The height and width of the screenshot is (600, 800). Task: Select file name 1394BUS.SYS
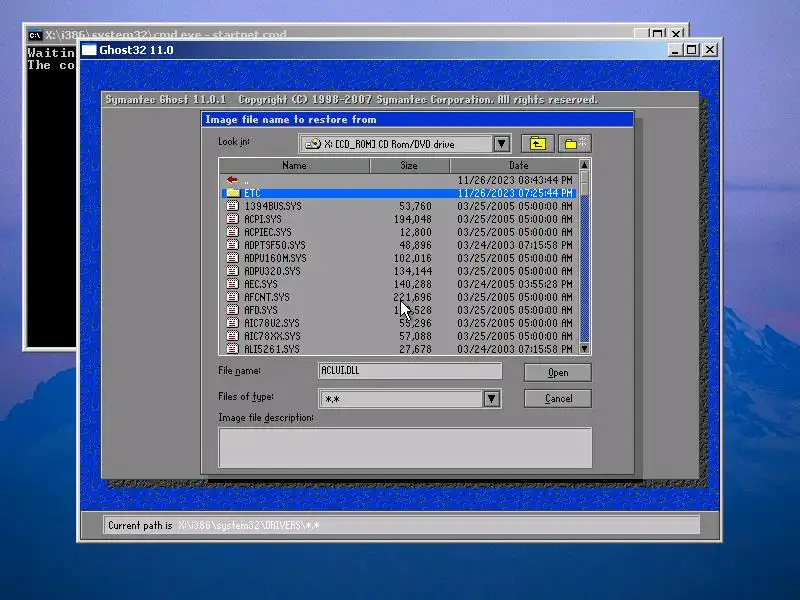[x=273, y=206]
